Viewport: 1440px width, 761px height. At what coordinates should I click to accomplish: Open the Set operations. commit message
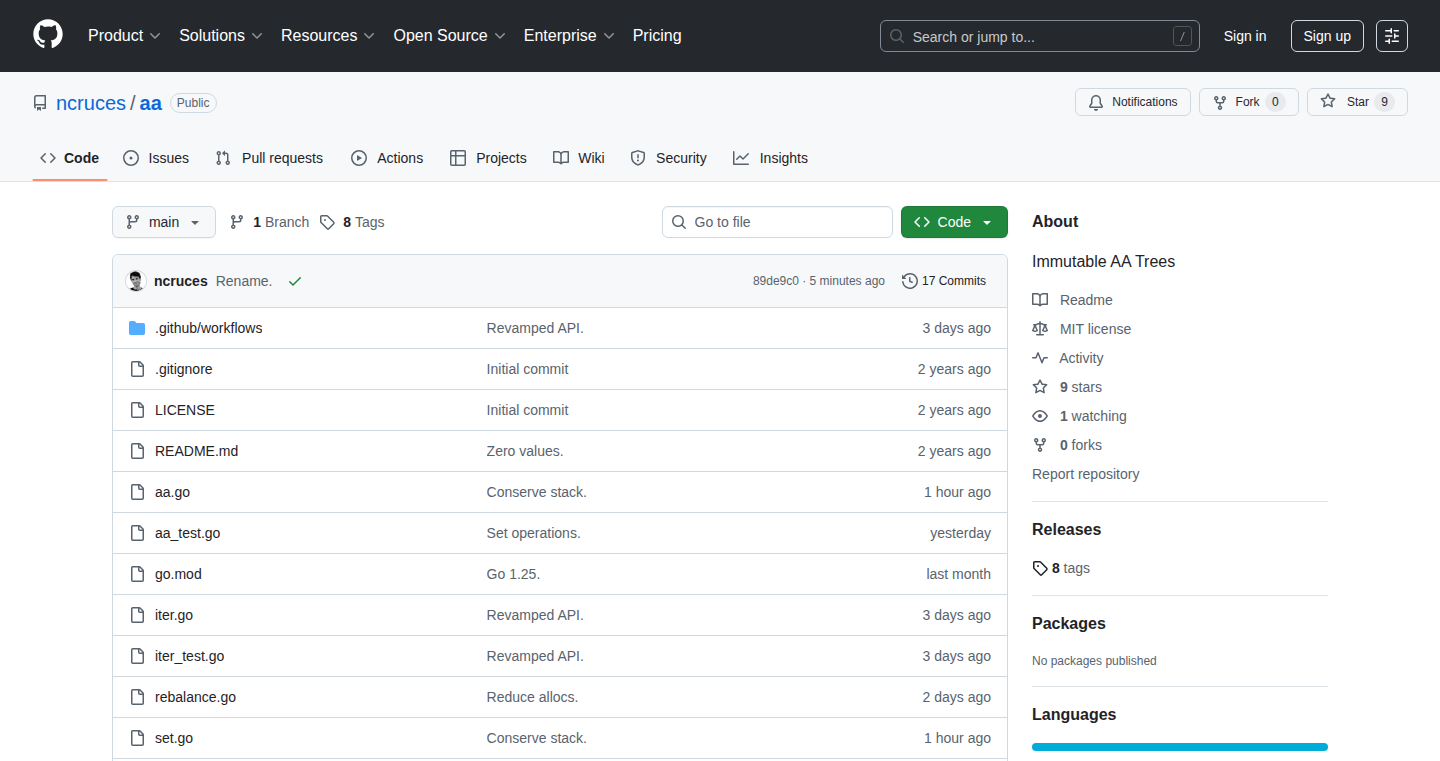click(x=533, y=533)
